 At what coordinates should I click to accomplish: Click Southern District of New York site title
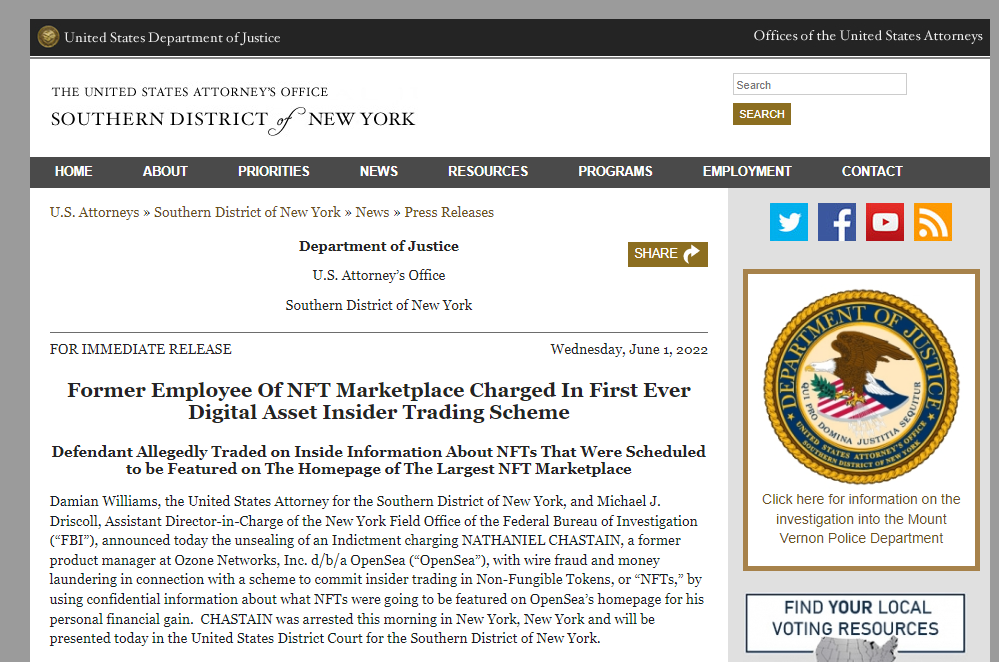233,119
